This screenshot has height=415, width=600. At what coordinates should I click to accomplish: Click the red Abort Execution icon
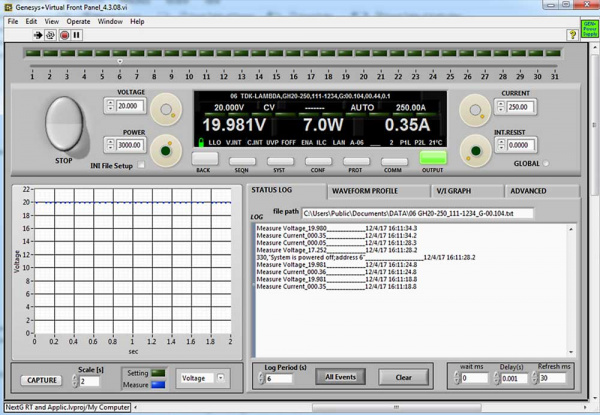(x=64, y=35)
